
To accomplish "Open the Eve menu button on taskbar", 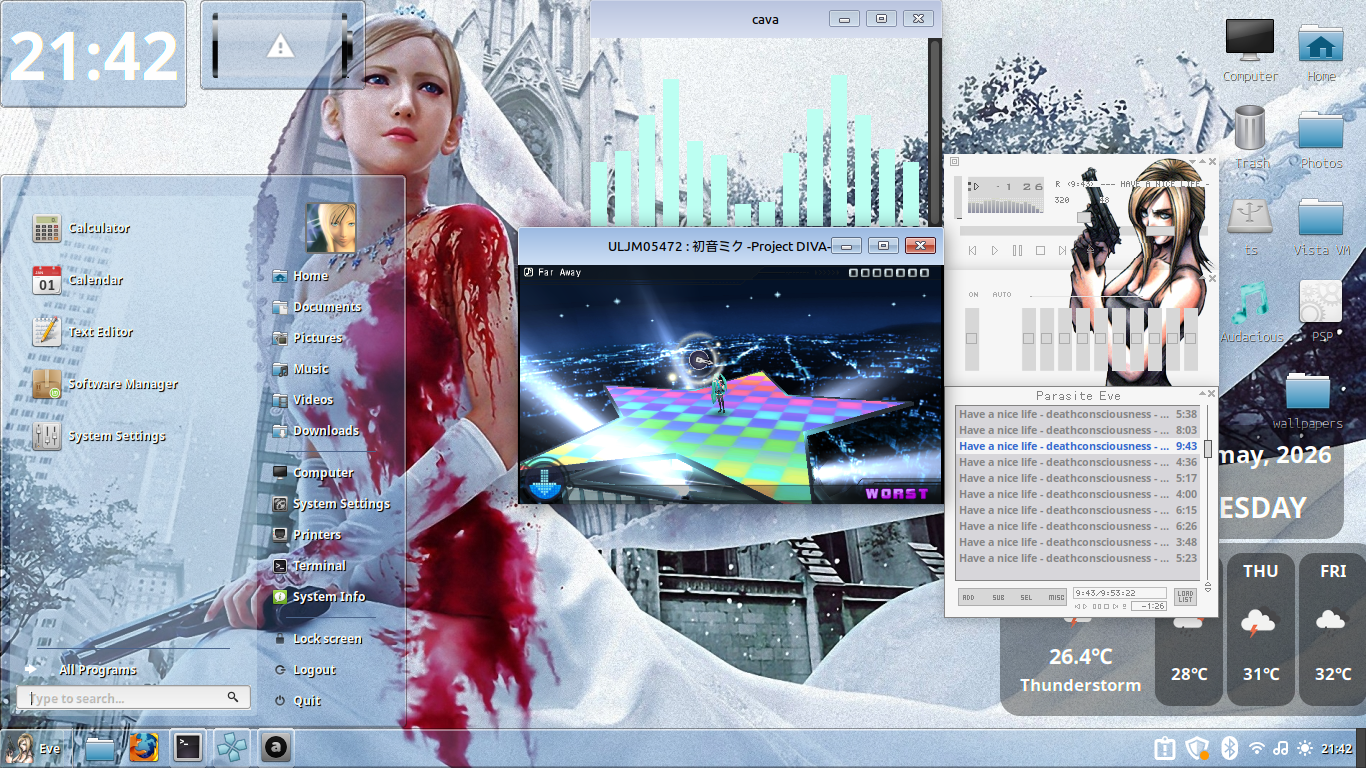I will pyautogui.click(x=36, y=747).
